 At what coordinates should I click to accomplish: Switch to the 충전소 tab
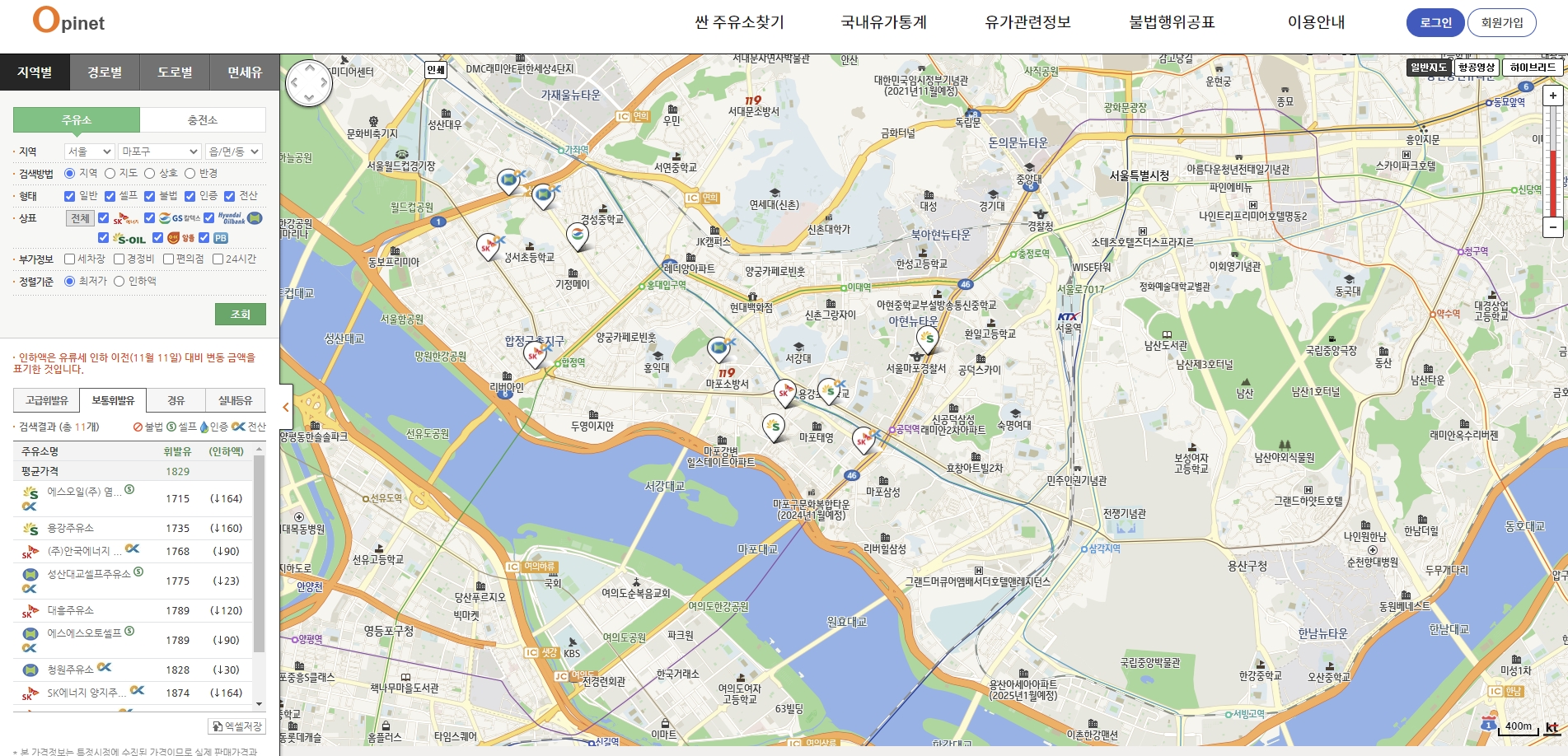click(x=203, y=120)
